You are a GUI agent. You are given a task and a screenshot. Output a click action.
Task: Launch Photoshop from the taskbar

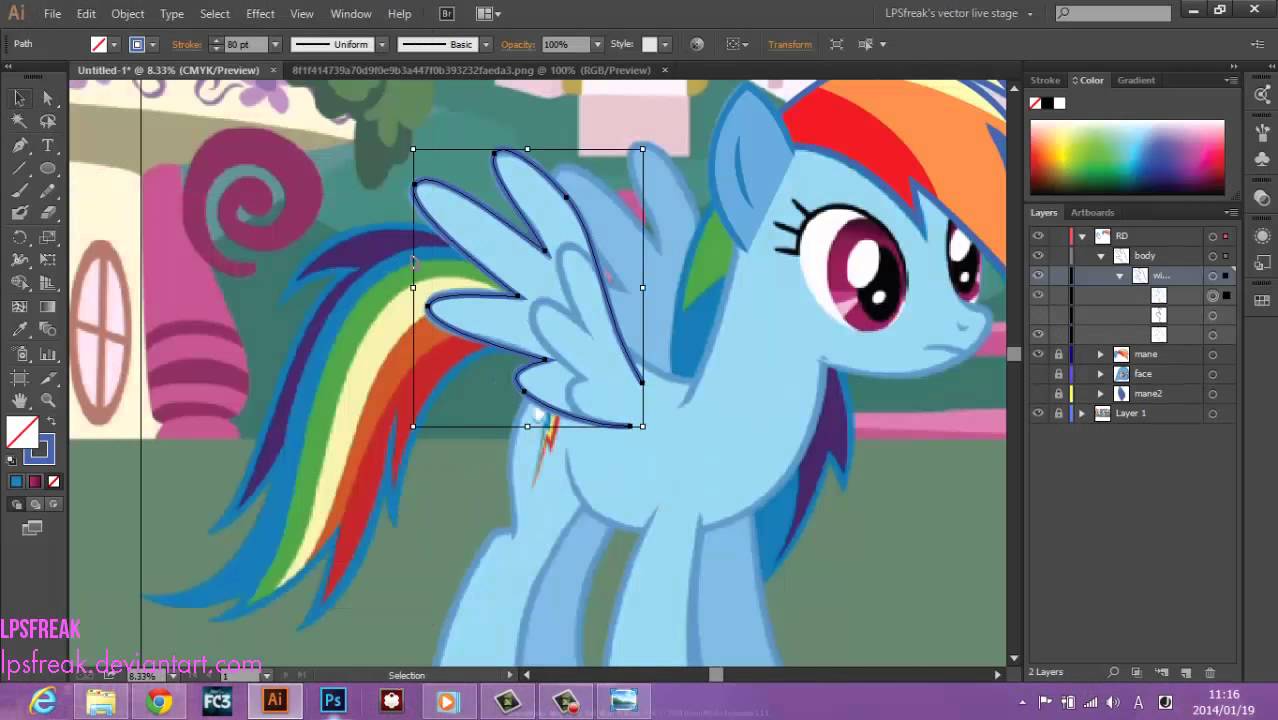pyautogui.click(x=333, y=701)
